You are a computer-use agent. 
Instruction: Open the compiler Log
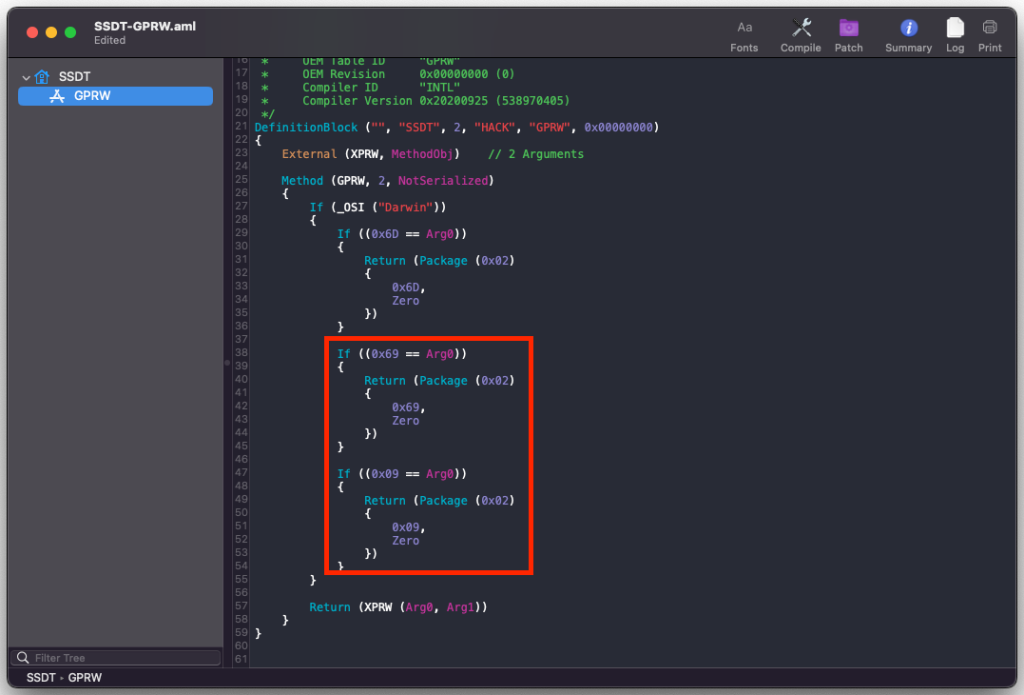coord(955,35)
